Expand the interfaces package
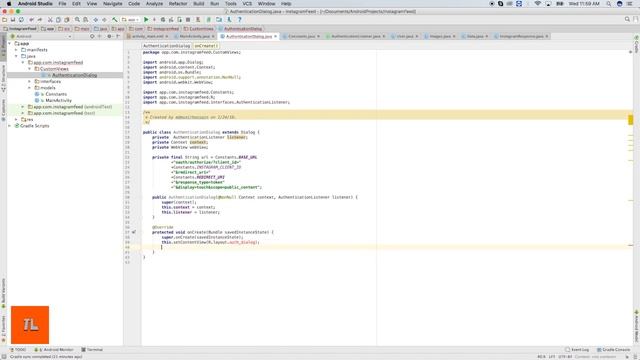 point(29,82)
